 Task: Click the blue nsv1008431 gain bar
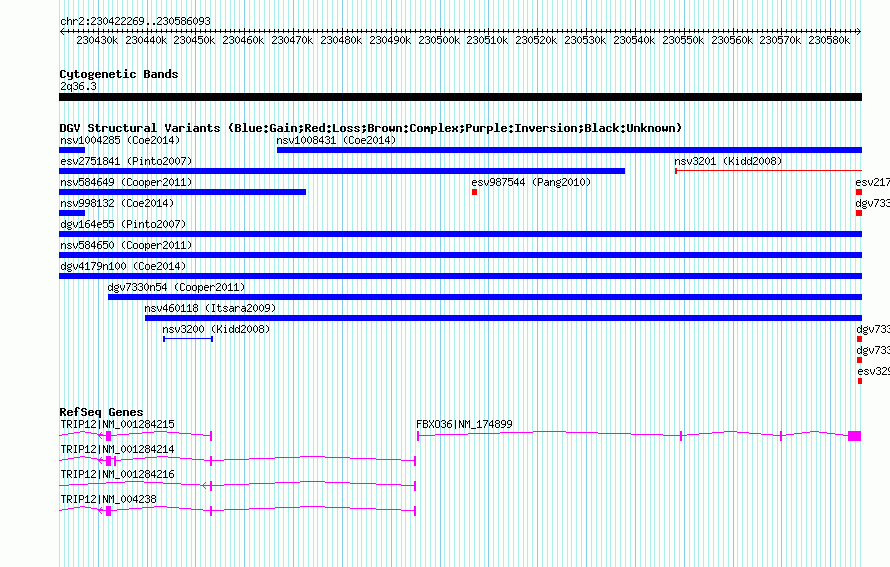tap(569, 150)
